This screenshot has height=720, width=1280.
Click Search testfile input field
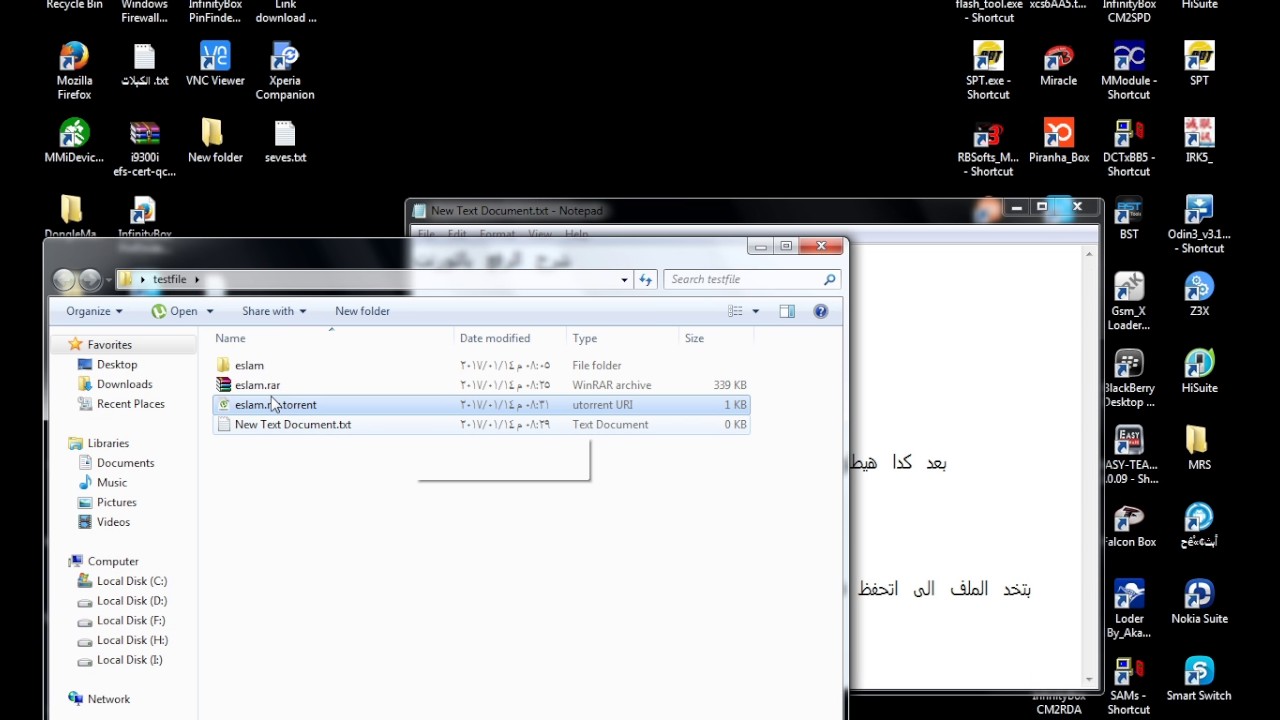[x=754, y=280]
